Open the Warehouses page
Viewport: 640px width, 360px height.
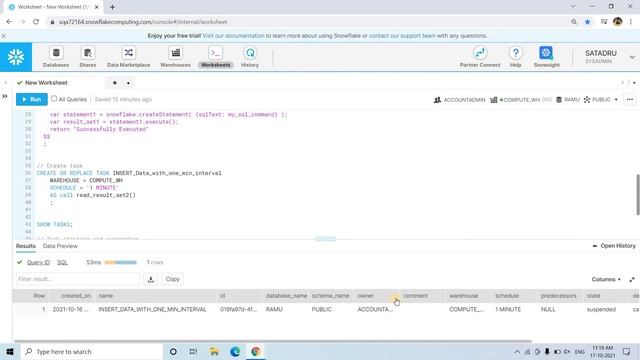click(x=176, y=57)
